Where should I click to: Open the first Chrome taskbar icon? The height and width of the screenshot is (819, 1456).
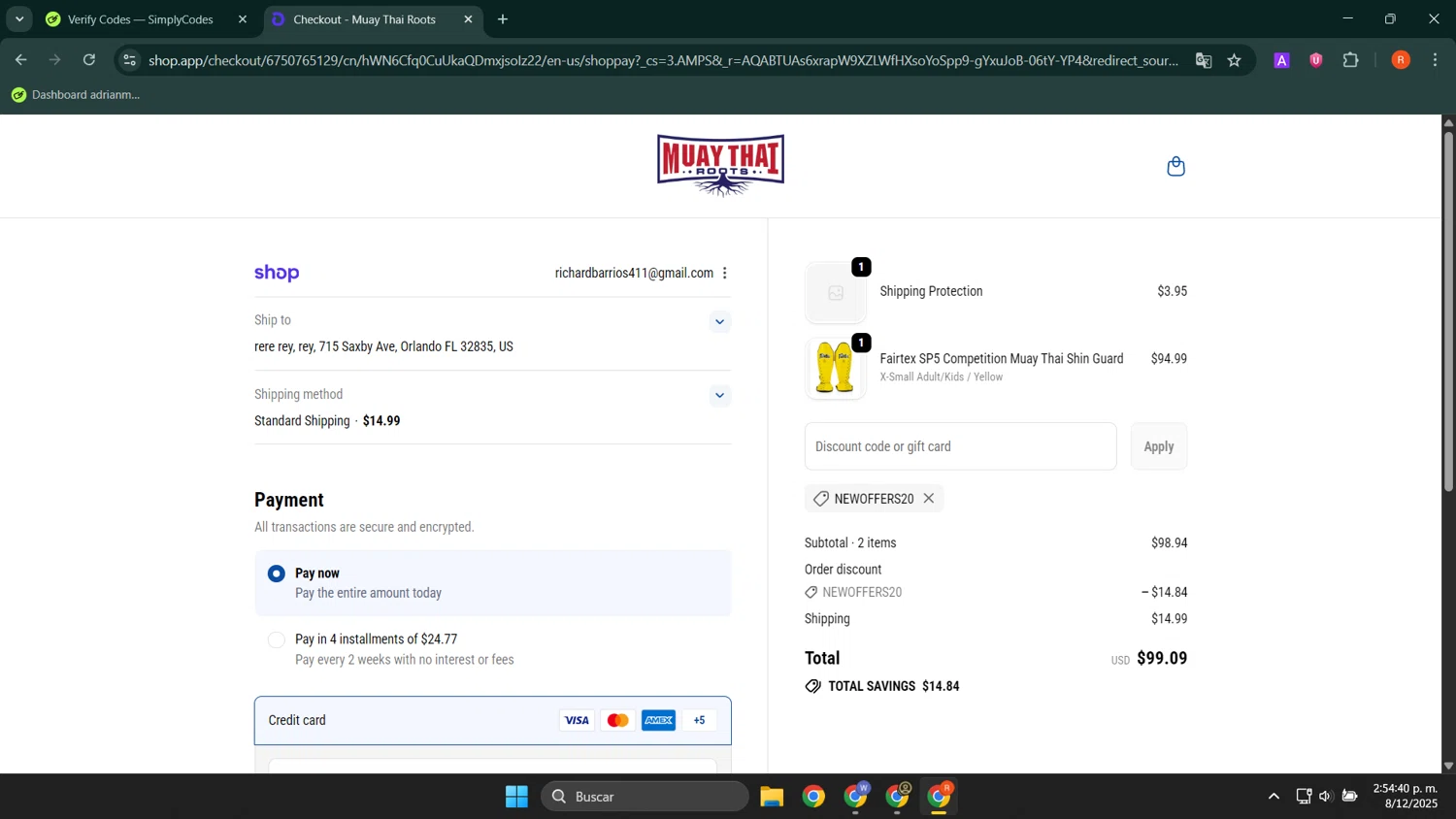point(813,797)
